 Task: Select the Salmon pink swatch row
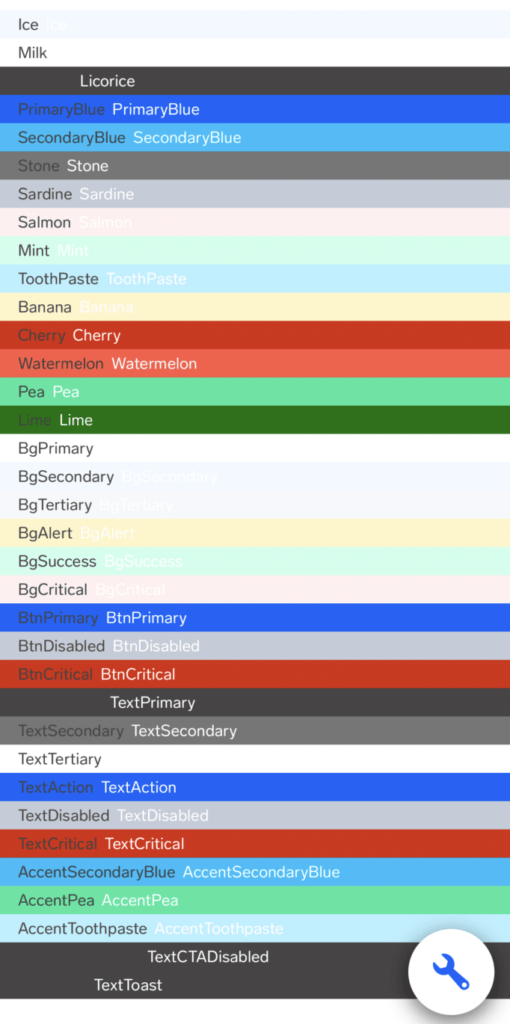click(x=255, y=222)
